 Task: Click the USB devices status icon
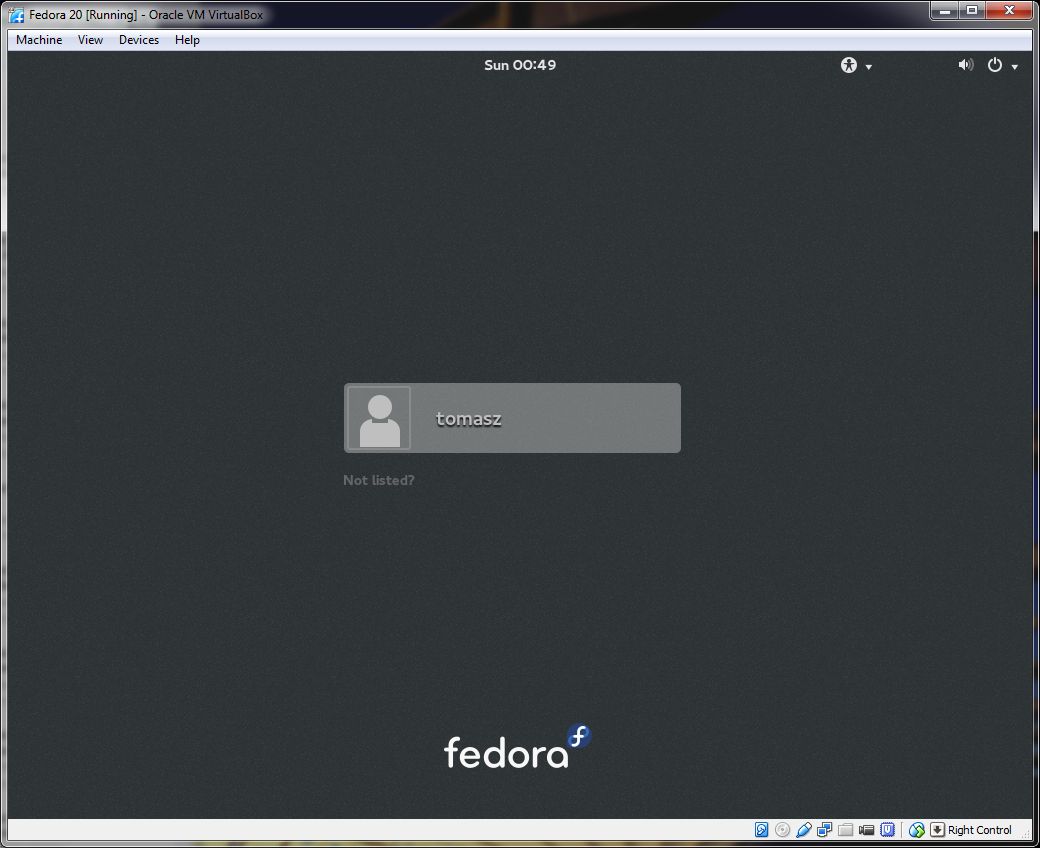point(804,829)
